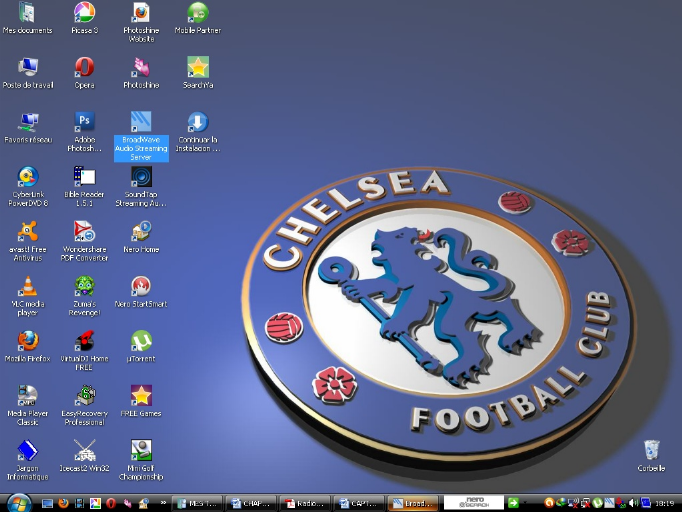Open the Mes documents desktop icon
This screenshot has width=682, height=512.
click(27, 19)
